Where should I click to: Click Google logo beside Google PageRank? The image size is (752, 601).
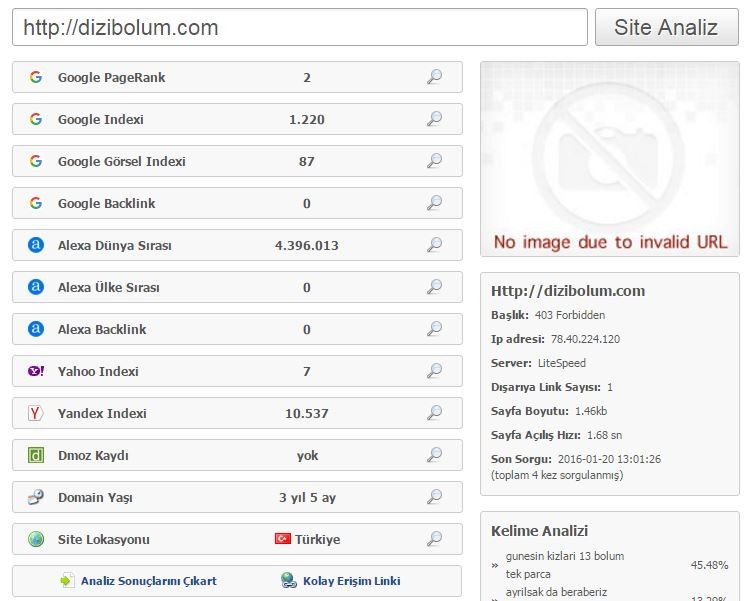pos(36,77)
